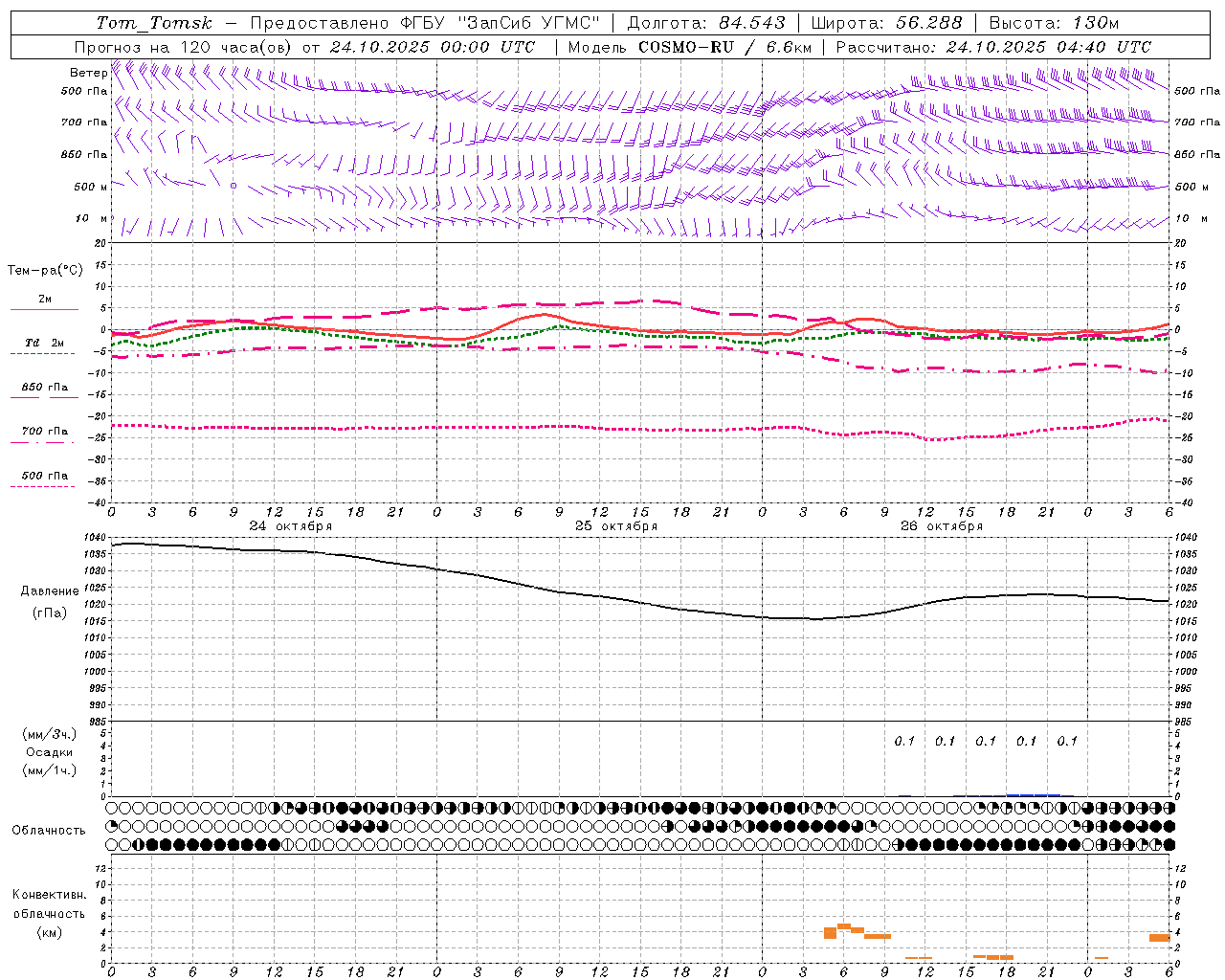Select the forecast line "Прогноз на 120 часа(ов)"
Viewport: 1225px width, 980px height.
point(184,47)
